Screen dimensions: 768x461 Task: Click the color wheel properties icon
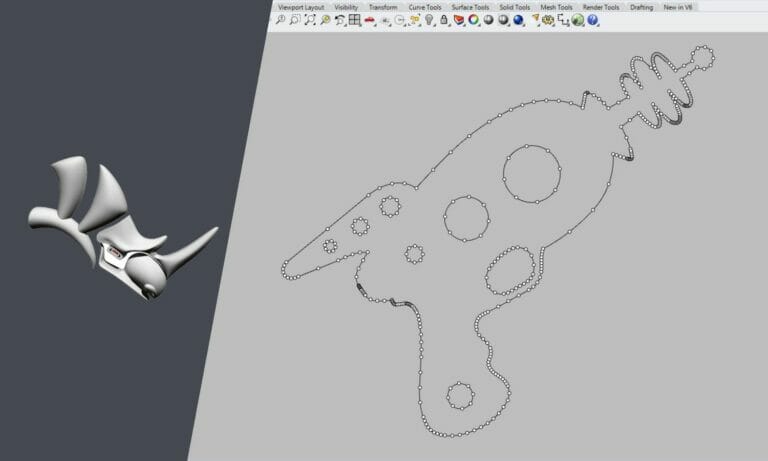point(473,19)
